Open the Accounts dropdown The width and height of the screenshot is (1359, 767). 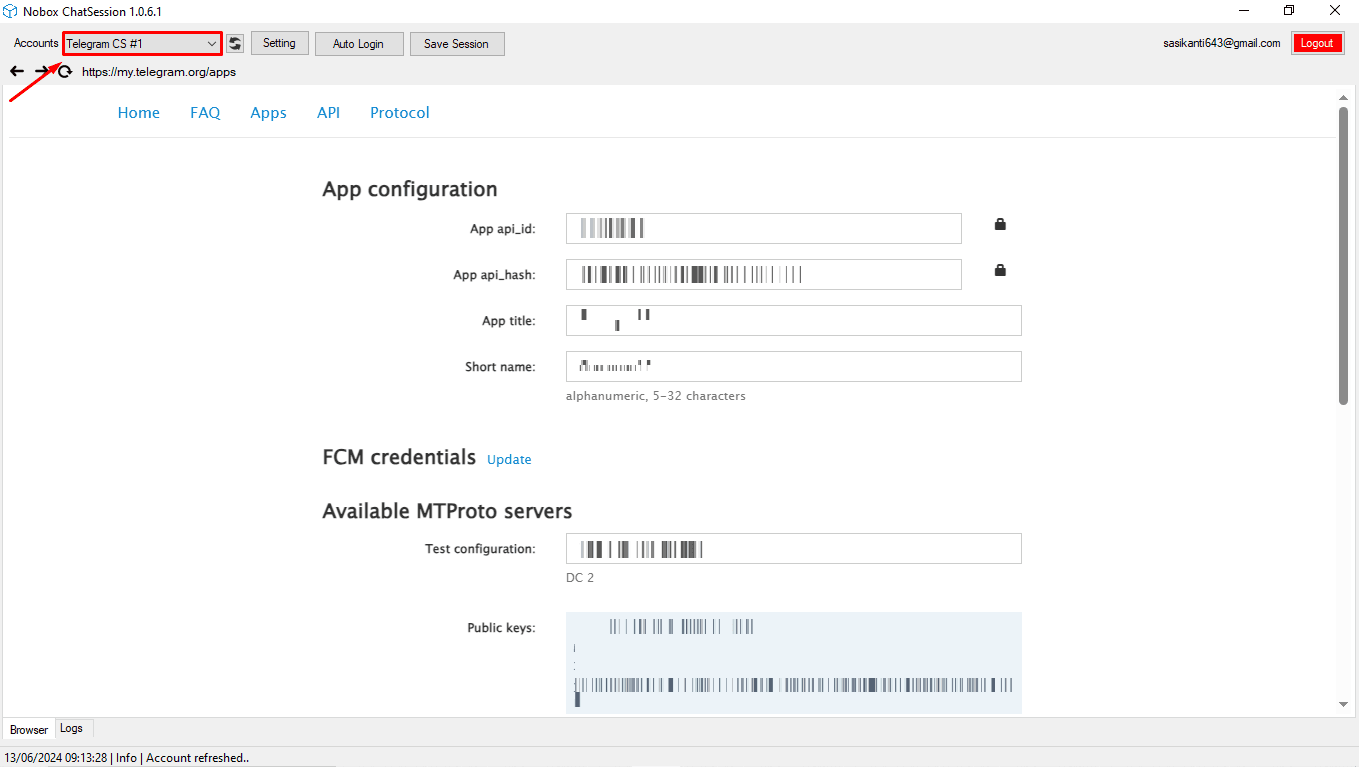(213, 43)
